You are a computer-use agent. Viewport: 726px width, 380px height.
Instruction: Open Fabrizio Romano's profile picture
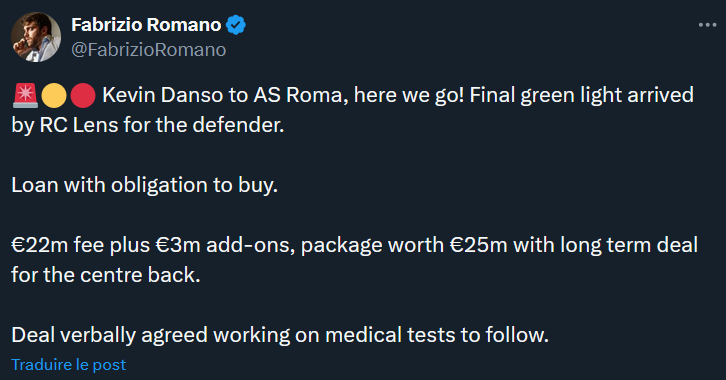click(36, 37)
